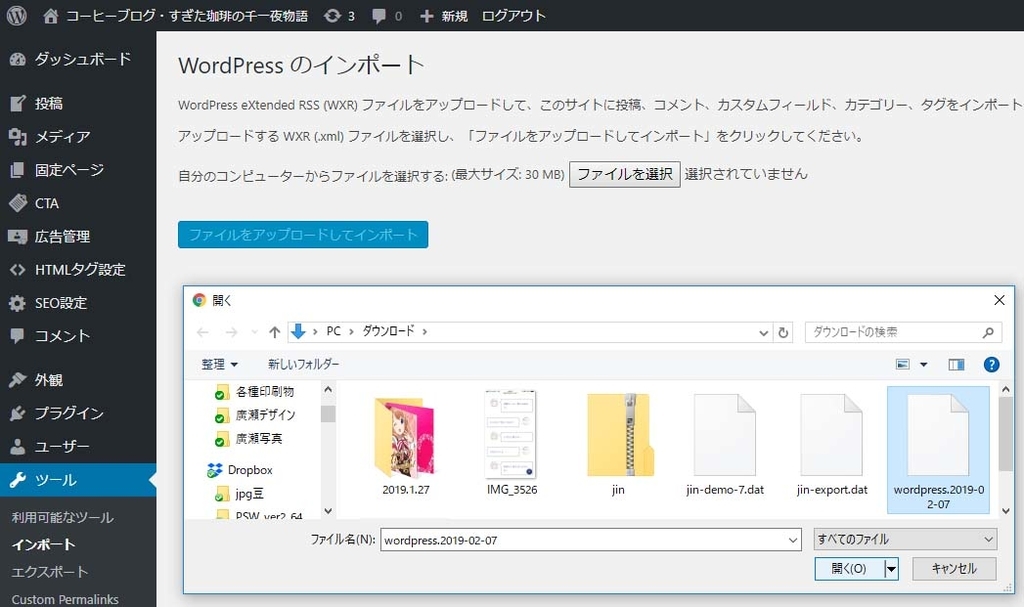The width and height of the screenshot is (1024, 607).
Task: Click the メディア icon in sidebar
Action: point(18,137)
